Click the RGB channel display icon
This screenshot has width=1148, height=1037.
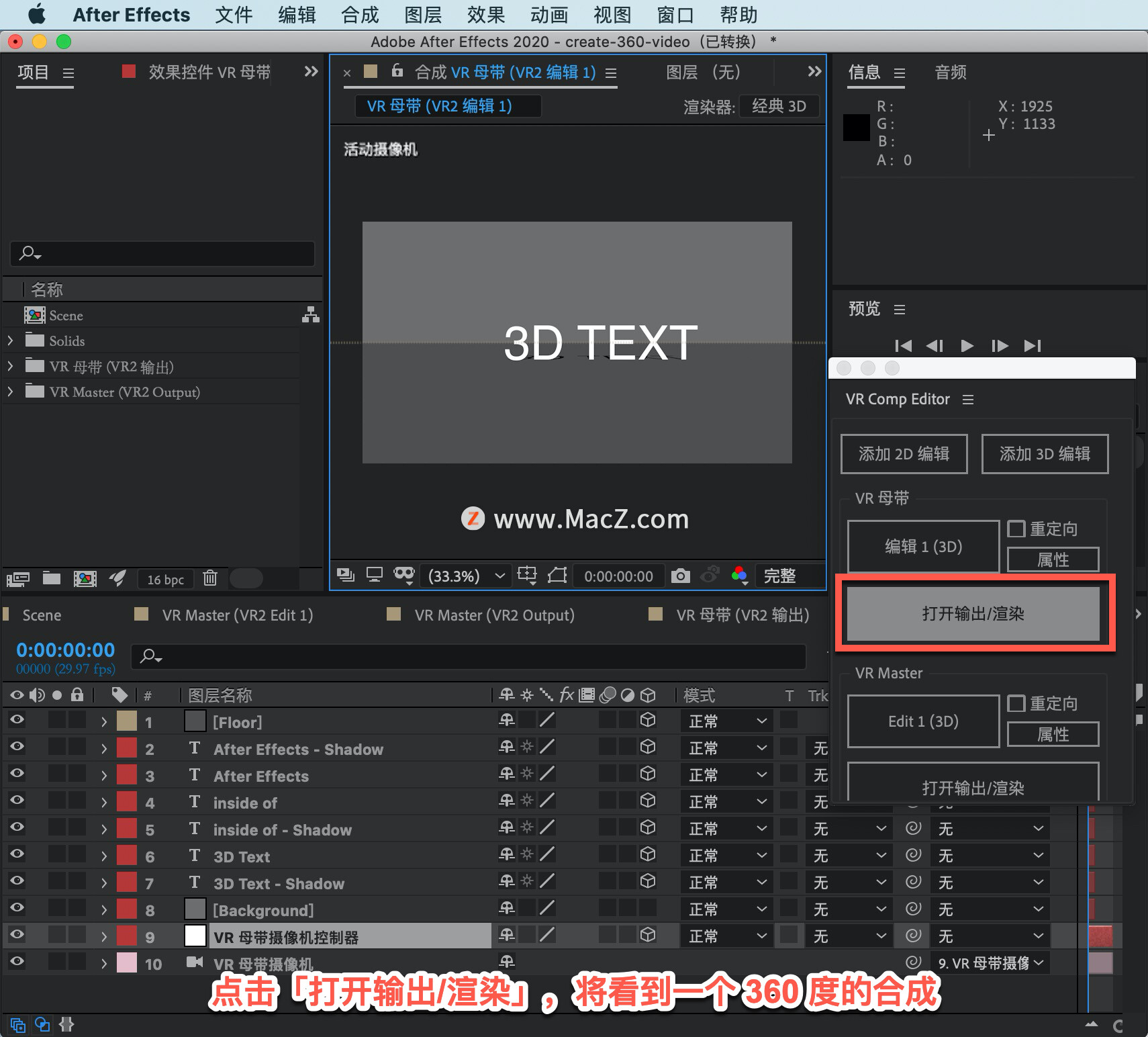(x=739, y=576)
